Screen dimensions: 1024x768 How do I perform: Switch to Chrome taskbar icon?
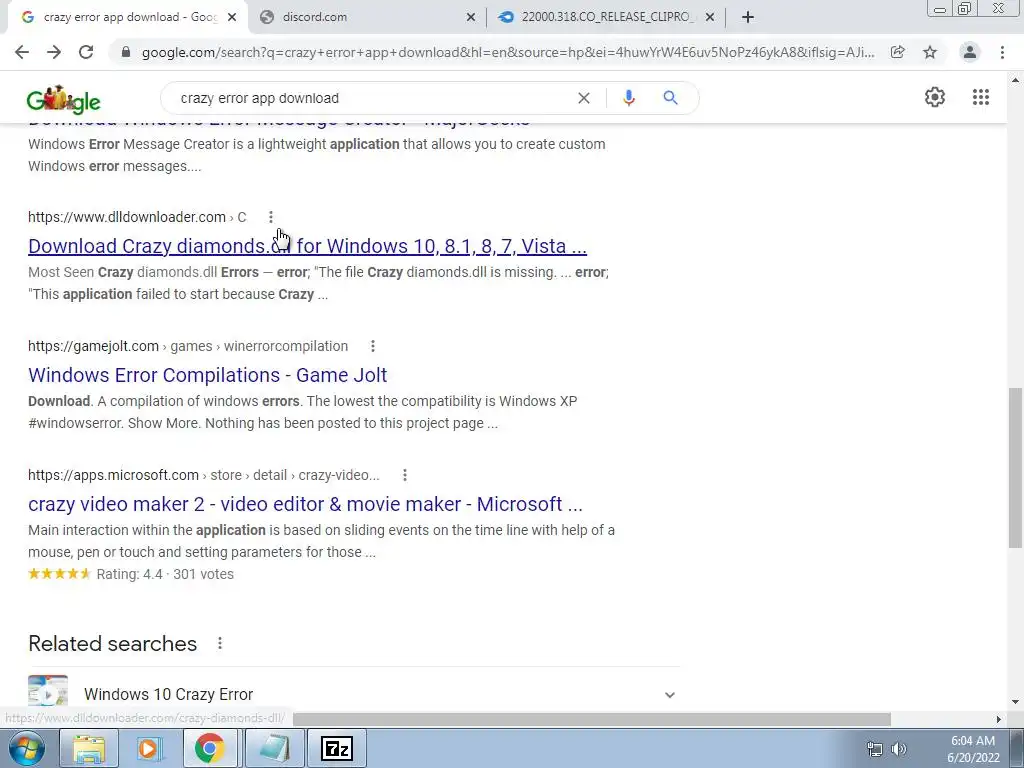point(209,748)
